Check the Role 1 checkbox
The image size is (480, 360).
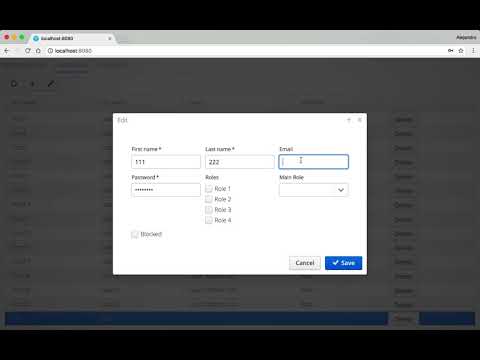coord(209,189)
